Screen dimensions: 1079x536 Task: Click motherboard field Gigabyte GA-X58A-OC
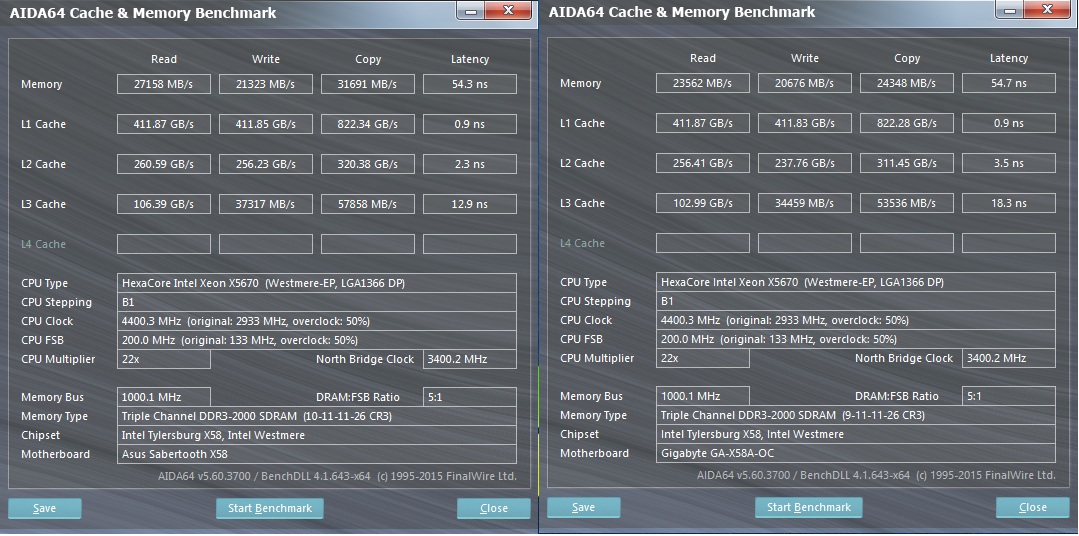point(855,453)
